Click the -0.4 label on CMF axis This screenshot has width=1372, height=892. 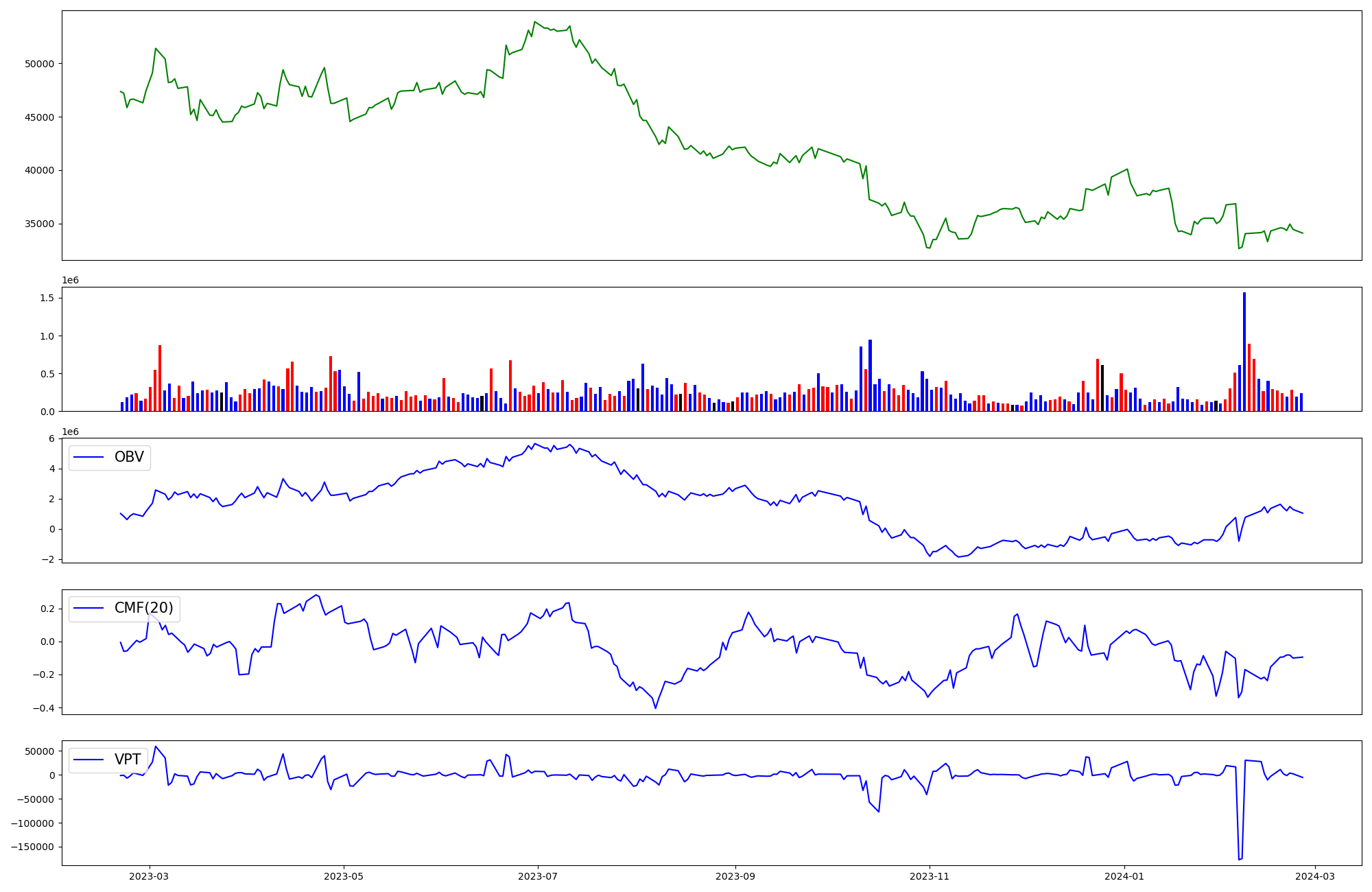pos(43,708)
